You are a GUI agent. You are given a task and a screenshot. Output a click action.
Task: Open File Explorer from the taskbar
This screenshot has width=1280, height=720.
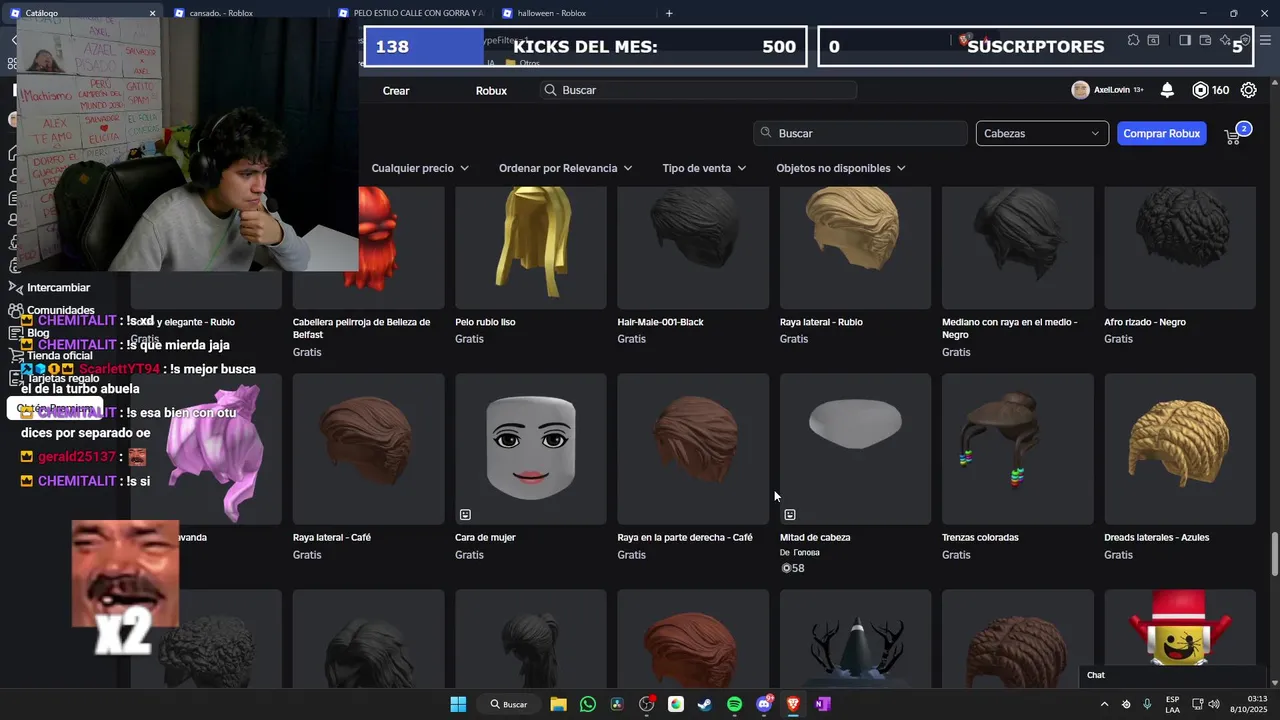pyautogui.click(x=558, y=704)
